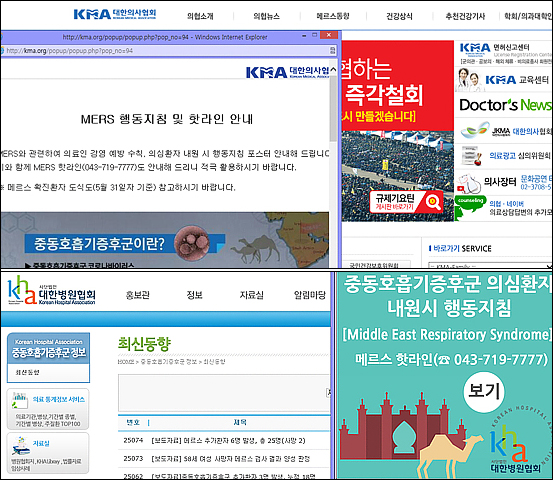
Task: Click the compatibility icon in the popup address bar
Action: pos(332,51)
